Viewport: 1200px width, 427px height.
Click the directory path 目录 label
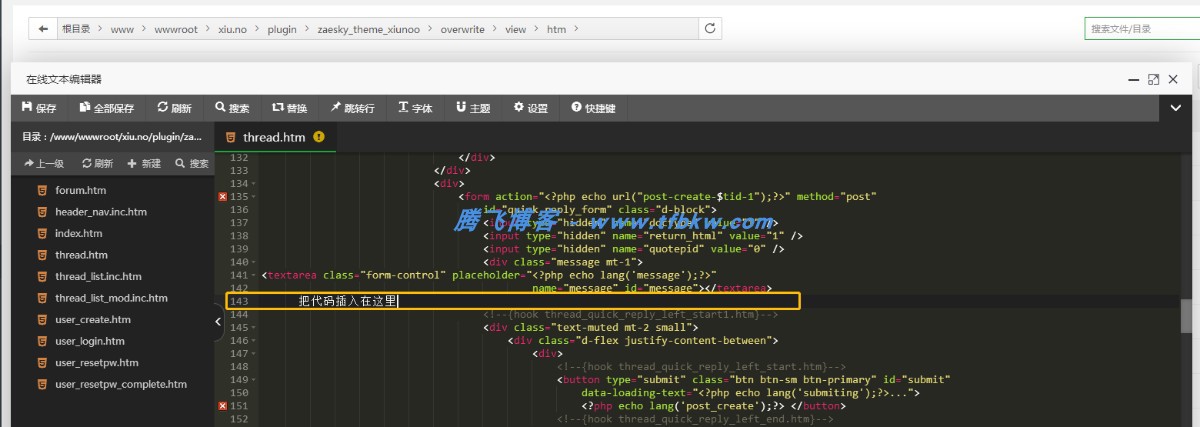[x=112, y=136]
